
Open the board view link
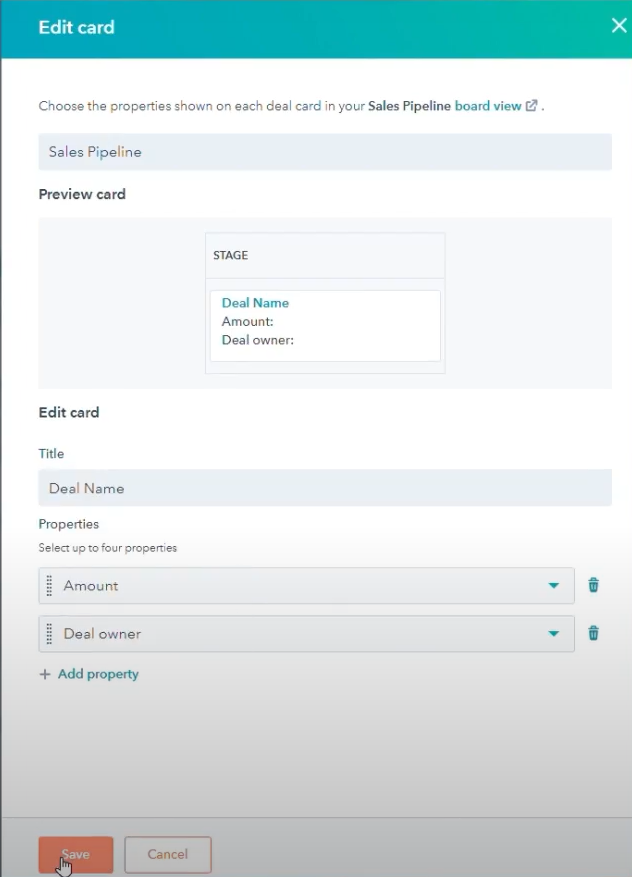pyautogui.click(x=487, y=105)
